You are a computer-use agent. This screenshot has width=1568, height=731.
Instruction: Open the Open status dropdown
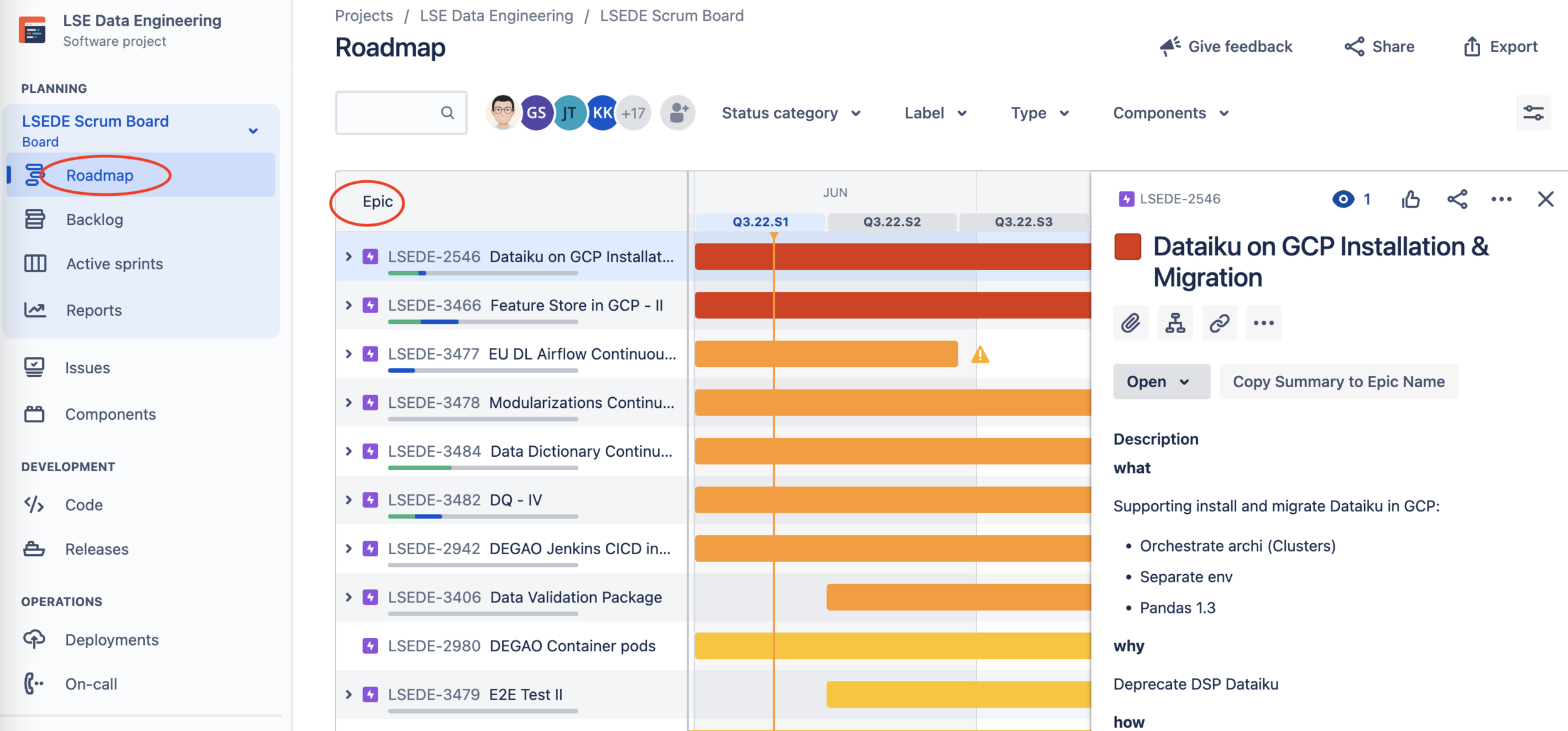[x=1161, y=382]
